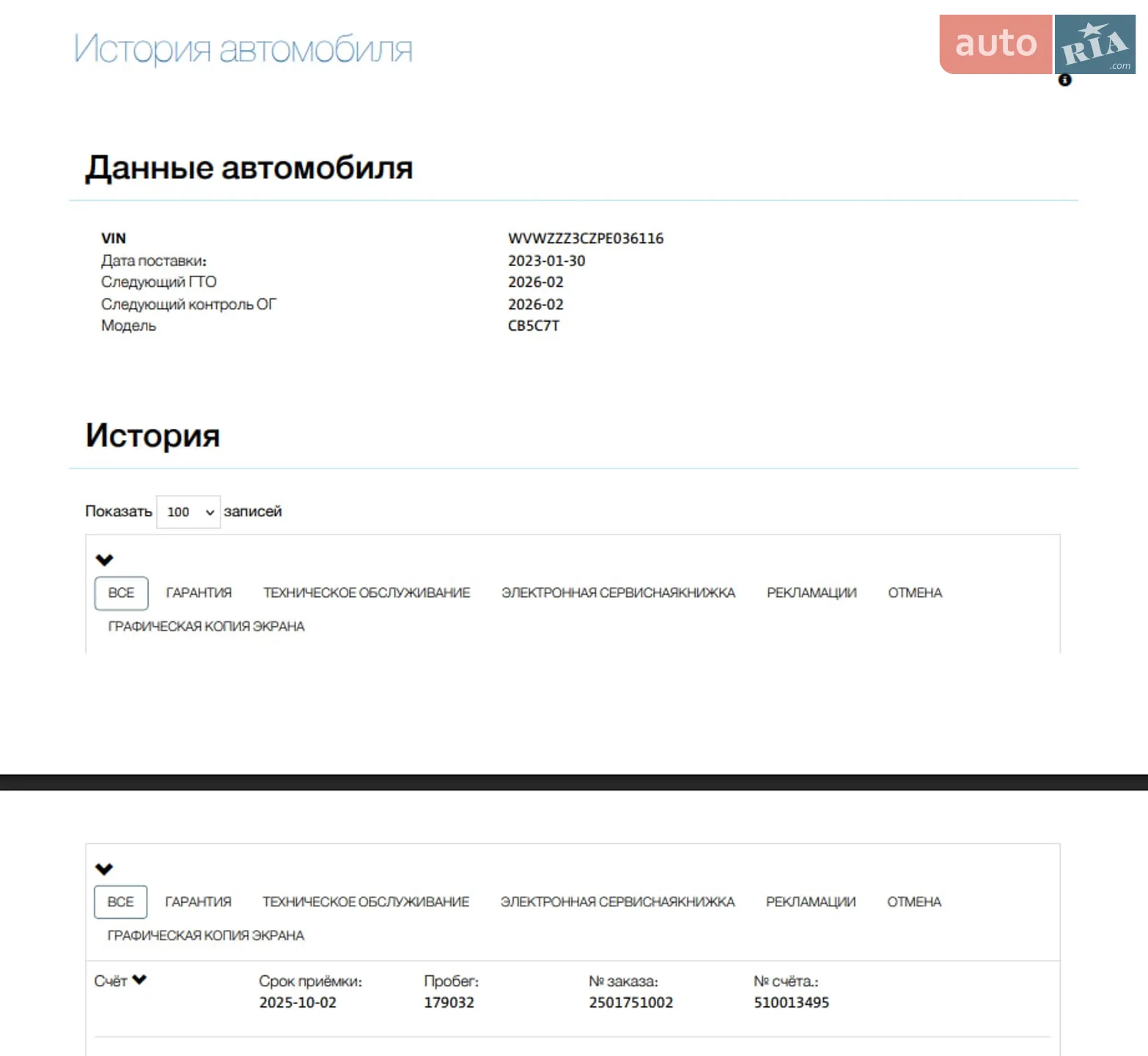Screen dimensions: 1148x1056
Task: Select the ВСЕ tab in the upper filter panel
Action: [121, 593]
